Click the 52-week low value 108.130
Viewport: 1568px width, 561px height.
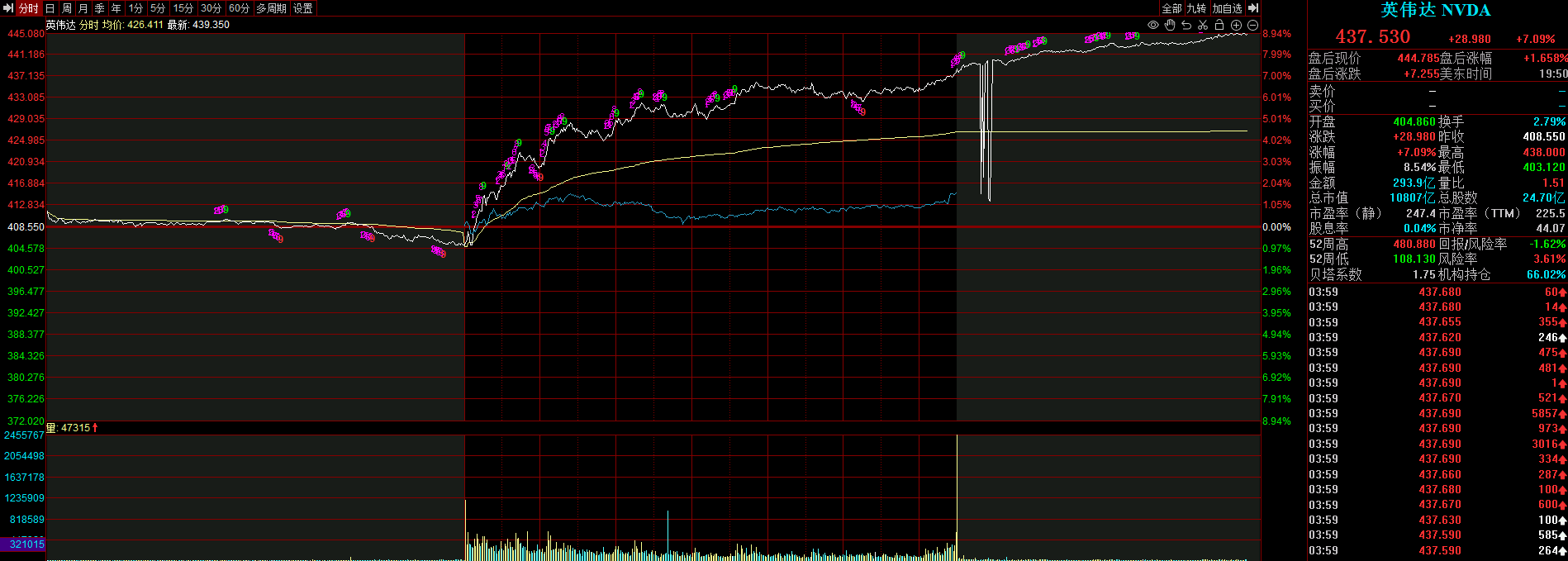point(1414,259)
